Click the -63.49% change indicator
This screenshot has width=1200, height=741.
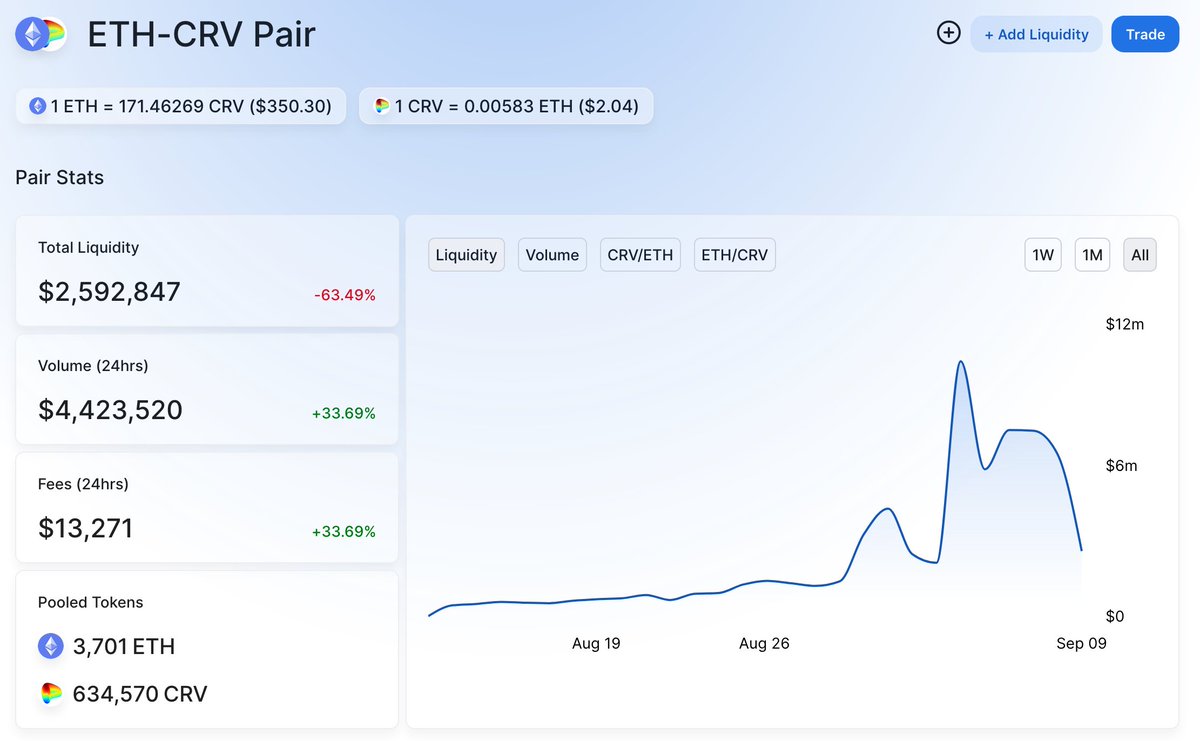[344, 295]
